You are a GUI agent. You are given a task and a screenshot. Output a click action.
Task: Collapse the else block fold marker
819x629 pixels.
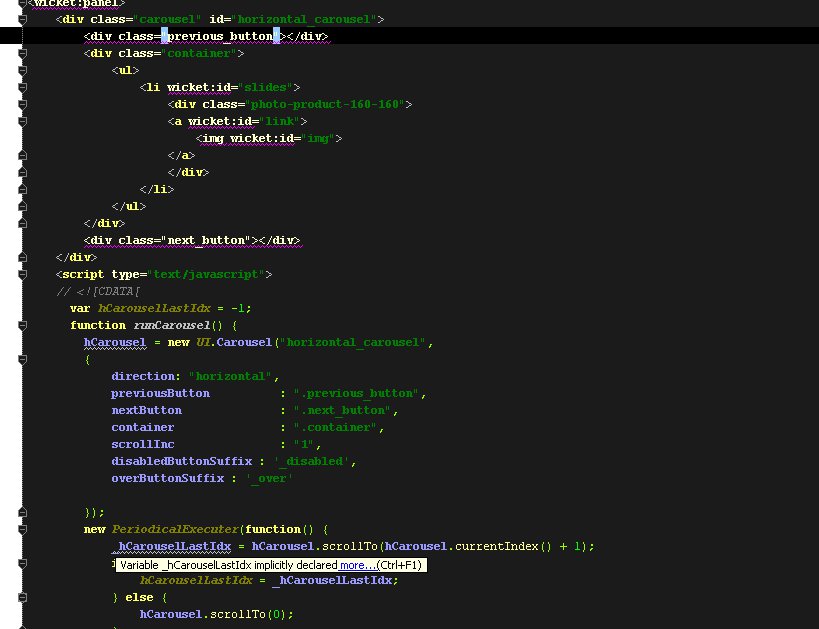click(x=20, y=597)
